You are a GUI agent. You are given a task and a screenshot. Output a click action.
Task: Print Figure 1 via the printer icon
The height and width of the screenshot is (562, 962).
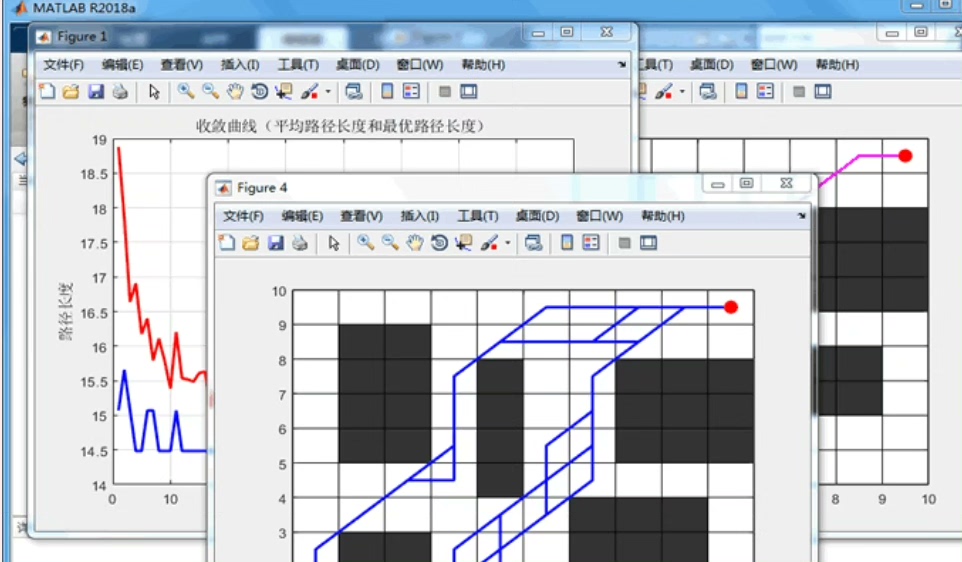[x=120, y=91]
